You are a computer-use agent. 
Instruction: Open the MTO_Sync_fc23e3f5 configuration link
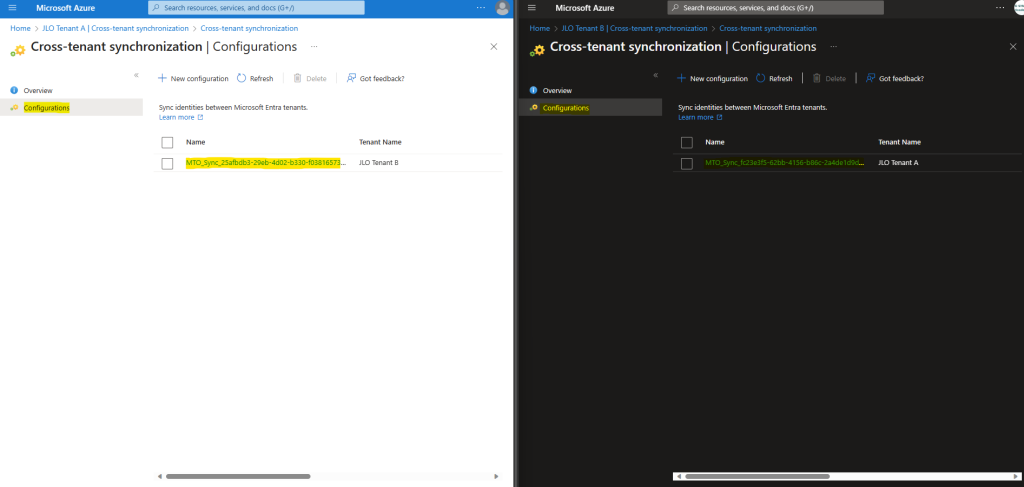[785, 163]
